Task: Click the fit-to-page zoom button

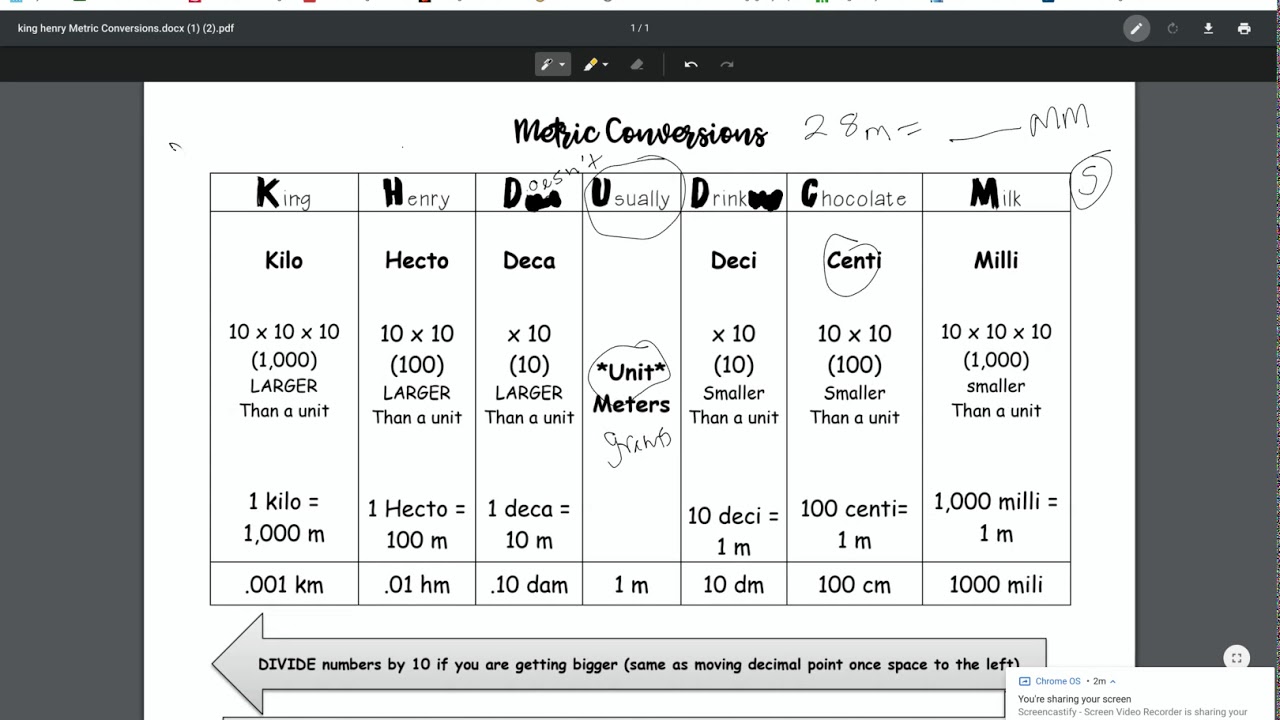Action: click(1237, 658)
